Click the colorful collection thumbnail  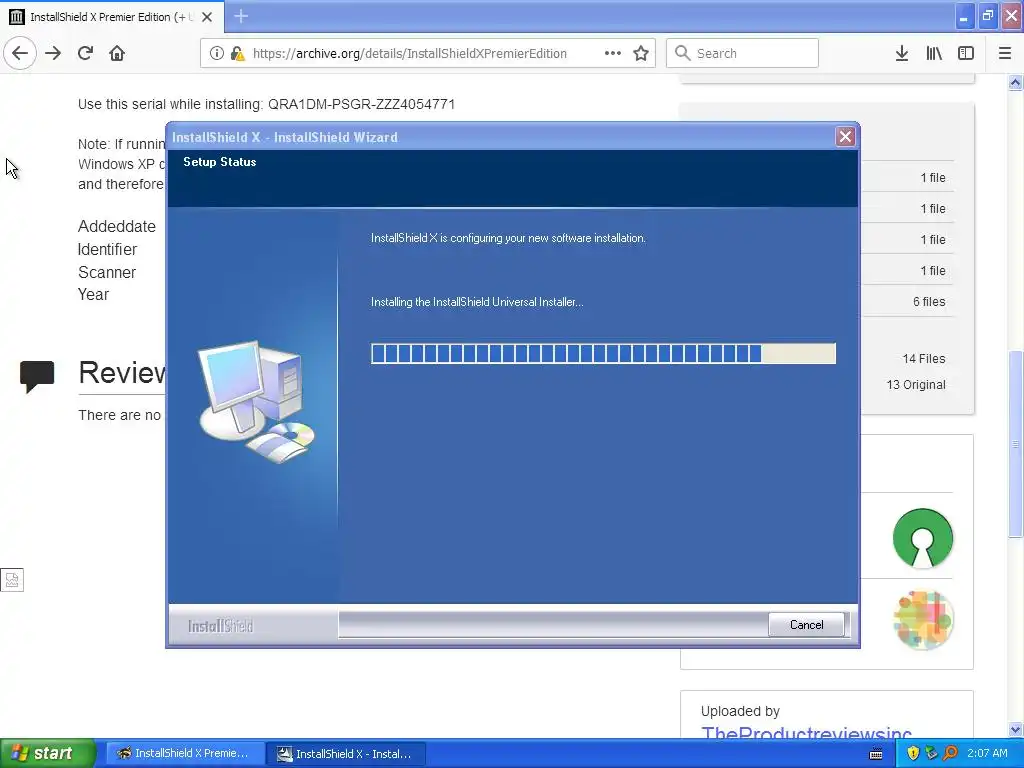(x=923, y=620)
